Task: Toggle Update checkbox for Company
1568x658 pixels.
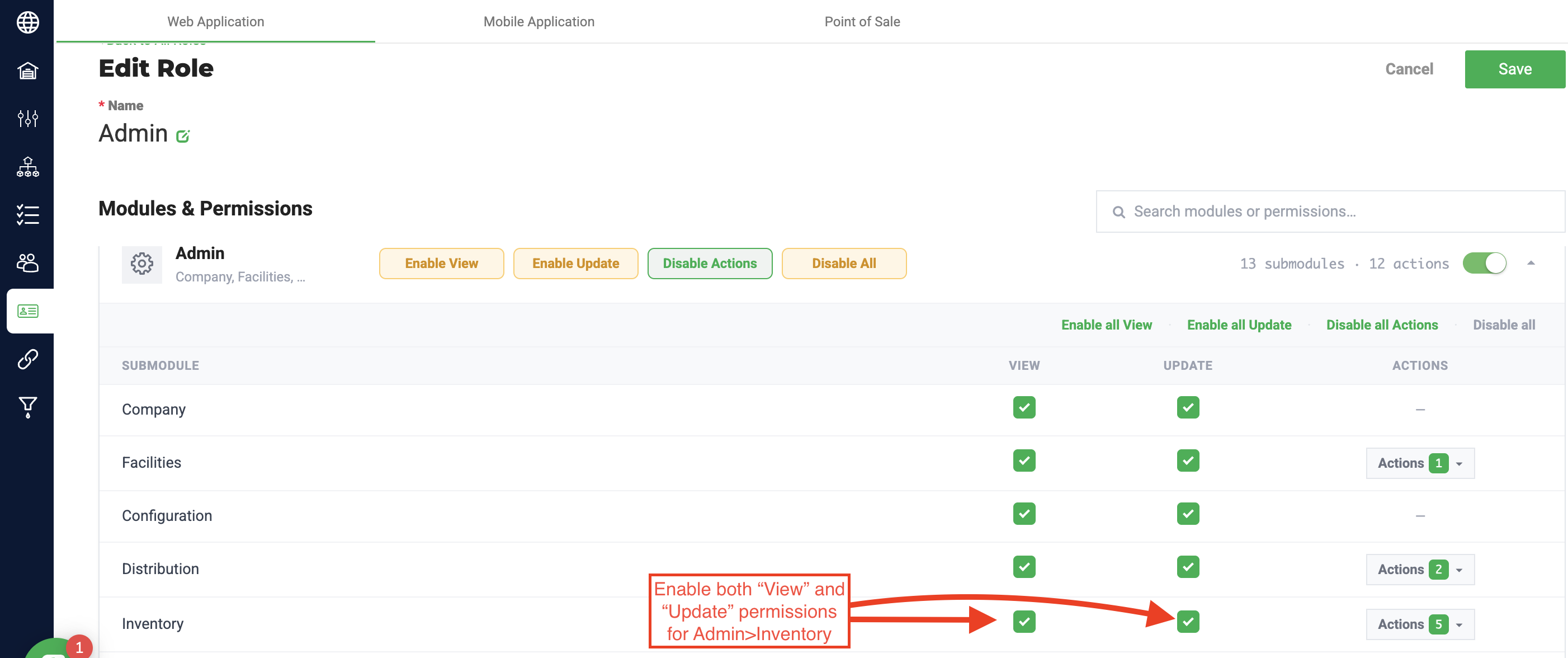Action: coord(1188,407)
